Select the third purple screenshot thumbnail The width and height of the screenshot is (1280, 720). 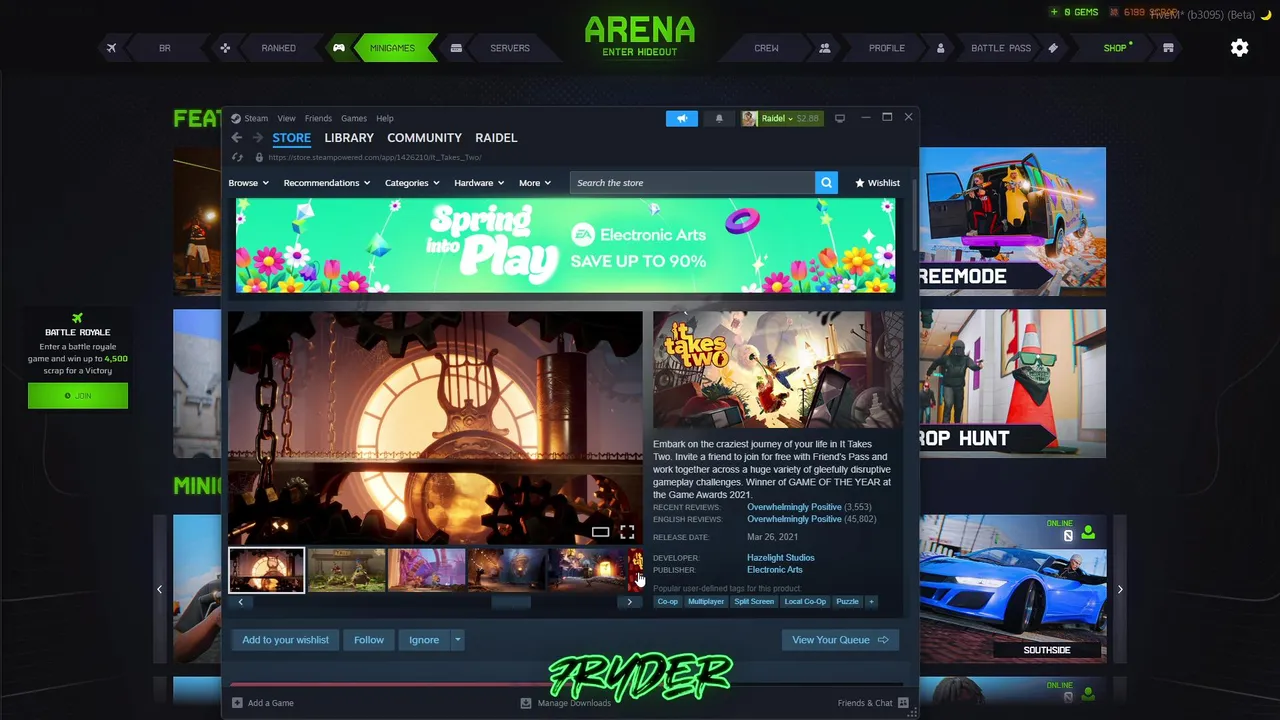click(427, 570)
